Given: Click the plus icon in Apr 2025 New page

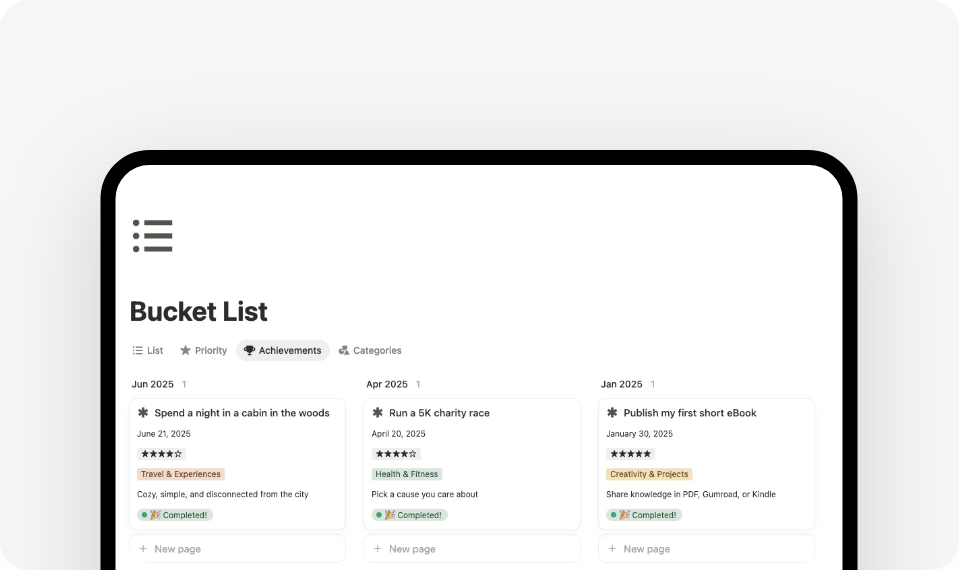Looking at the screenshot, I should [x=377, y=549].
